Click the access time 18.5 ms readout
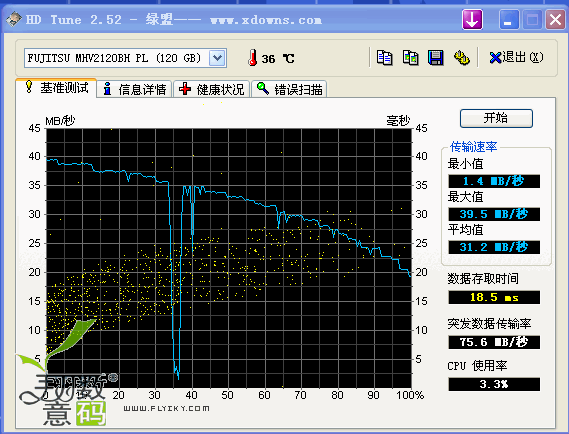Screen dimensions: 569x434 494,297
